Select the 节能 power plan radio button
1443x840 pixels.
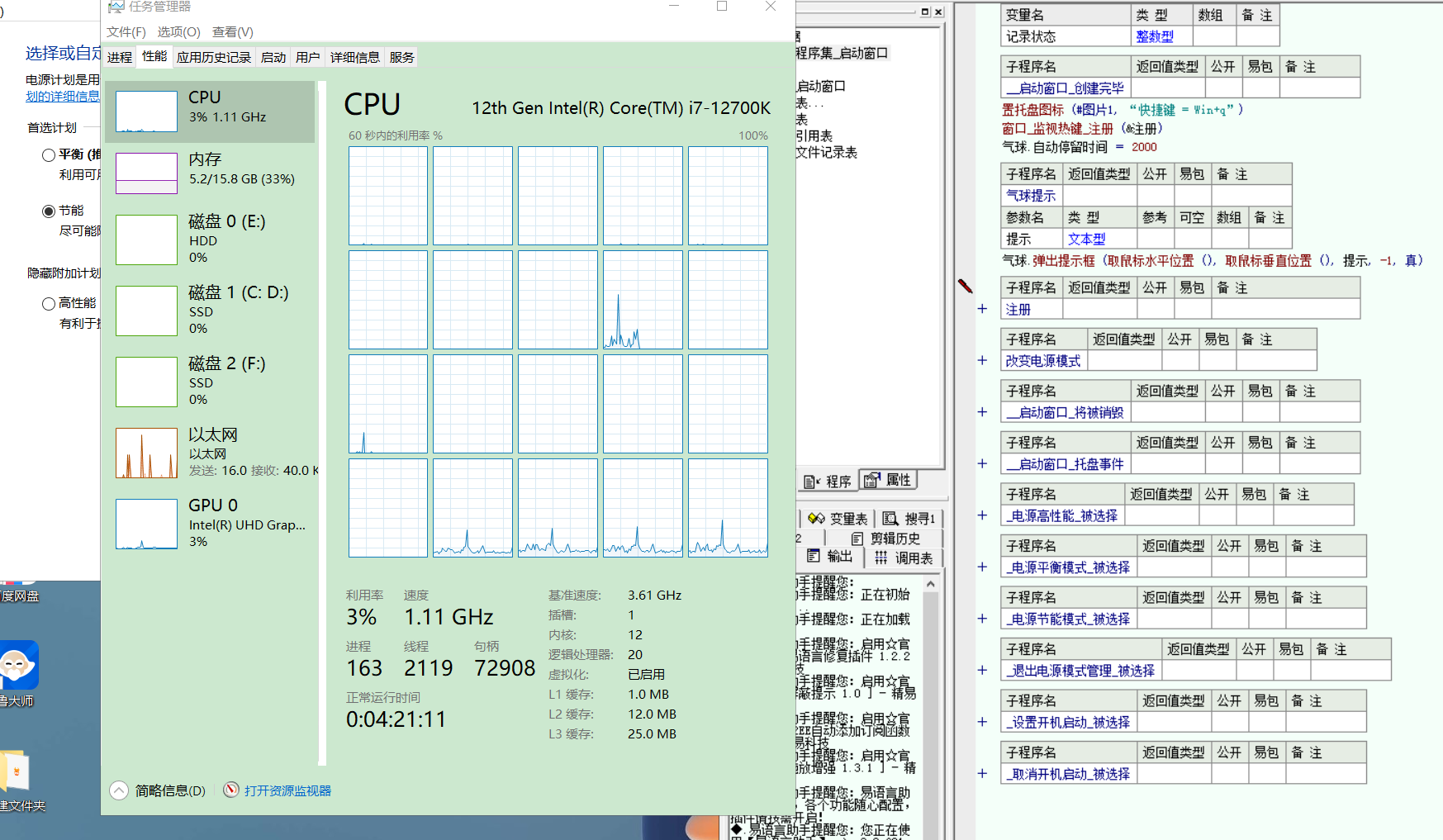coord(49,211)
